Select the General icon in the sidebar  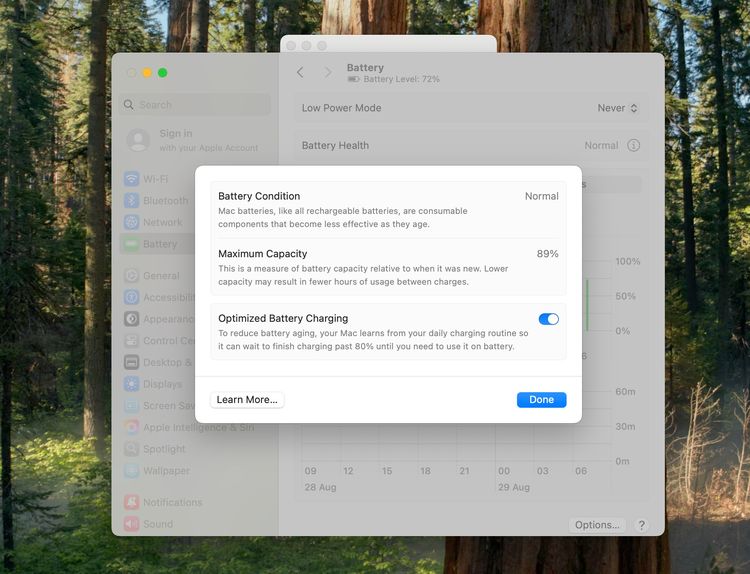(132, 276)
